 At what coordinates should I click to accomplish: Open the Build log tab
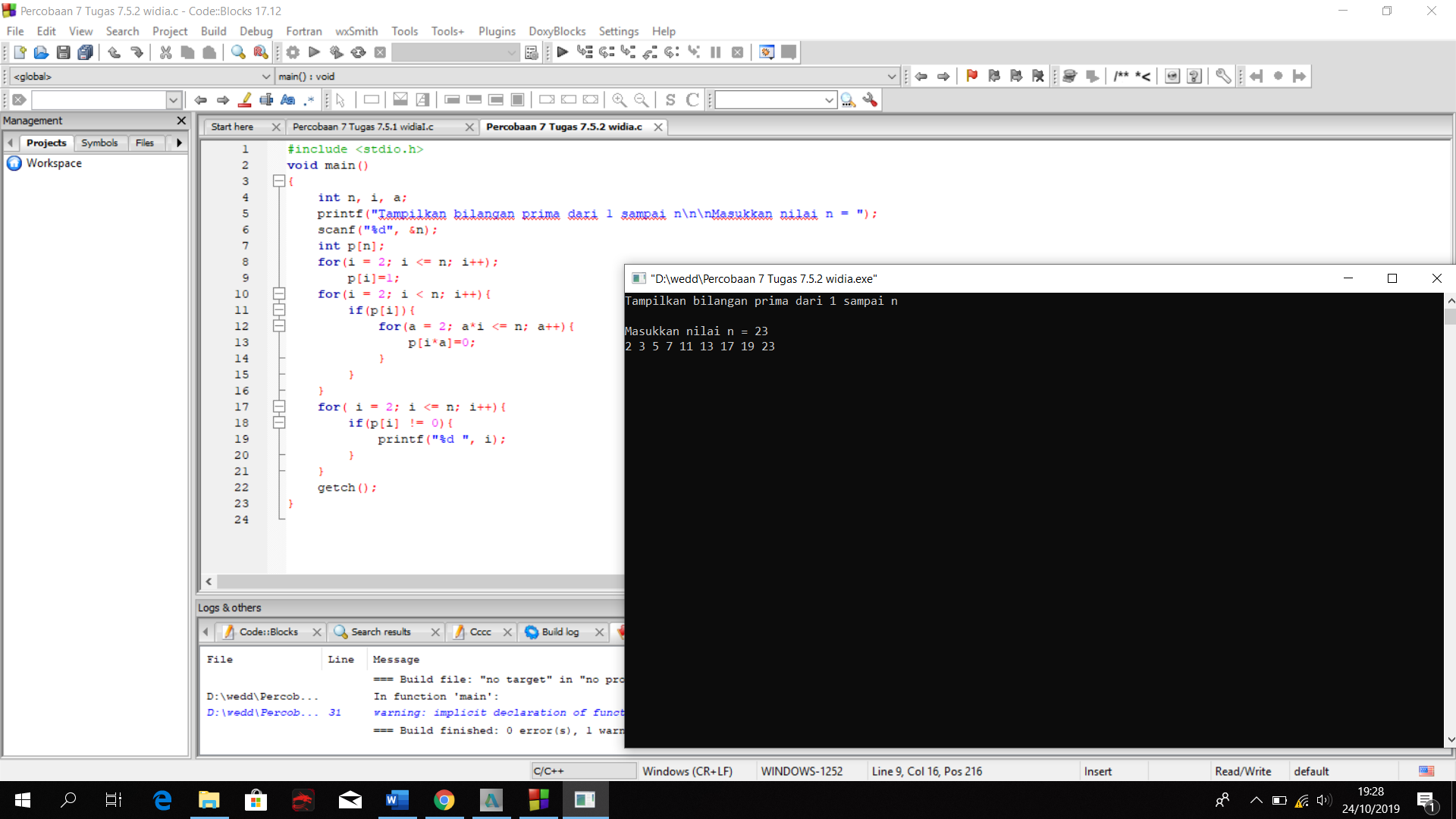coord(560,632)
